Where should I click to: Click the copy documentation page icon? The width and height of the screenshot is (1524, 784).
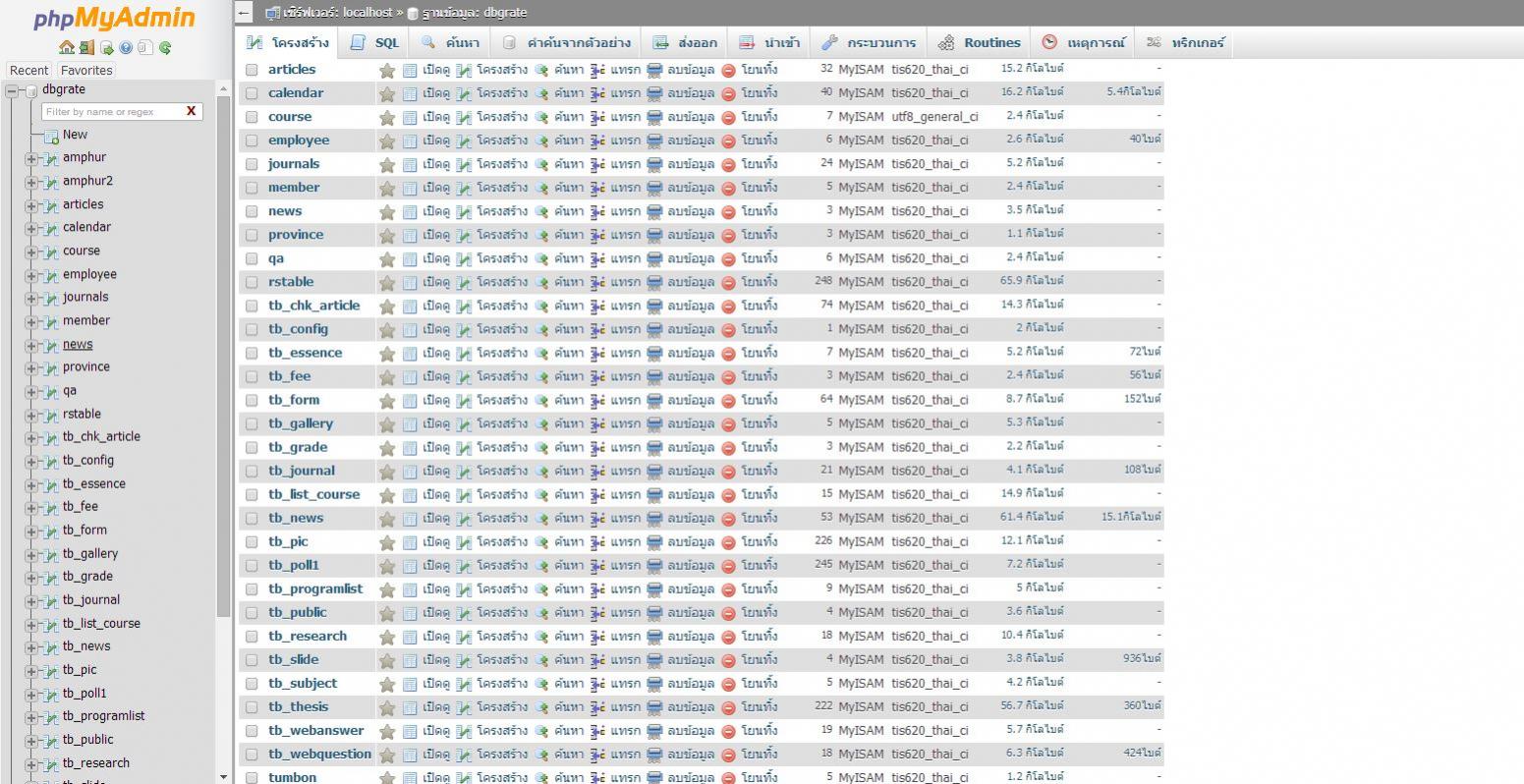pyautogui.click(x=145, y=47)
